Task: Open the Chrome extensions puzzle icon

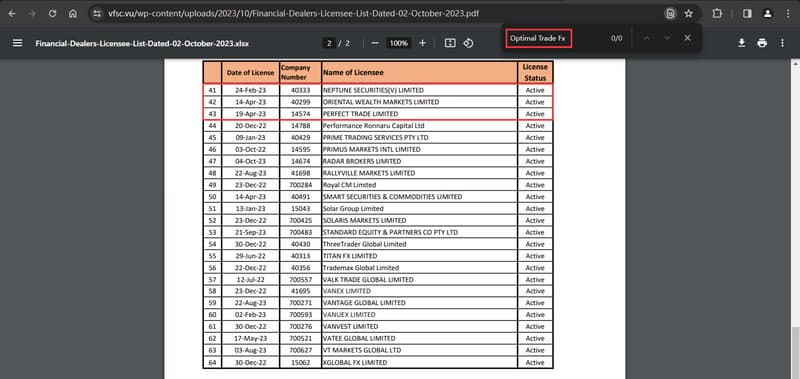Action: 717,14
